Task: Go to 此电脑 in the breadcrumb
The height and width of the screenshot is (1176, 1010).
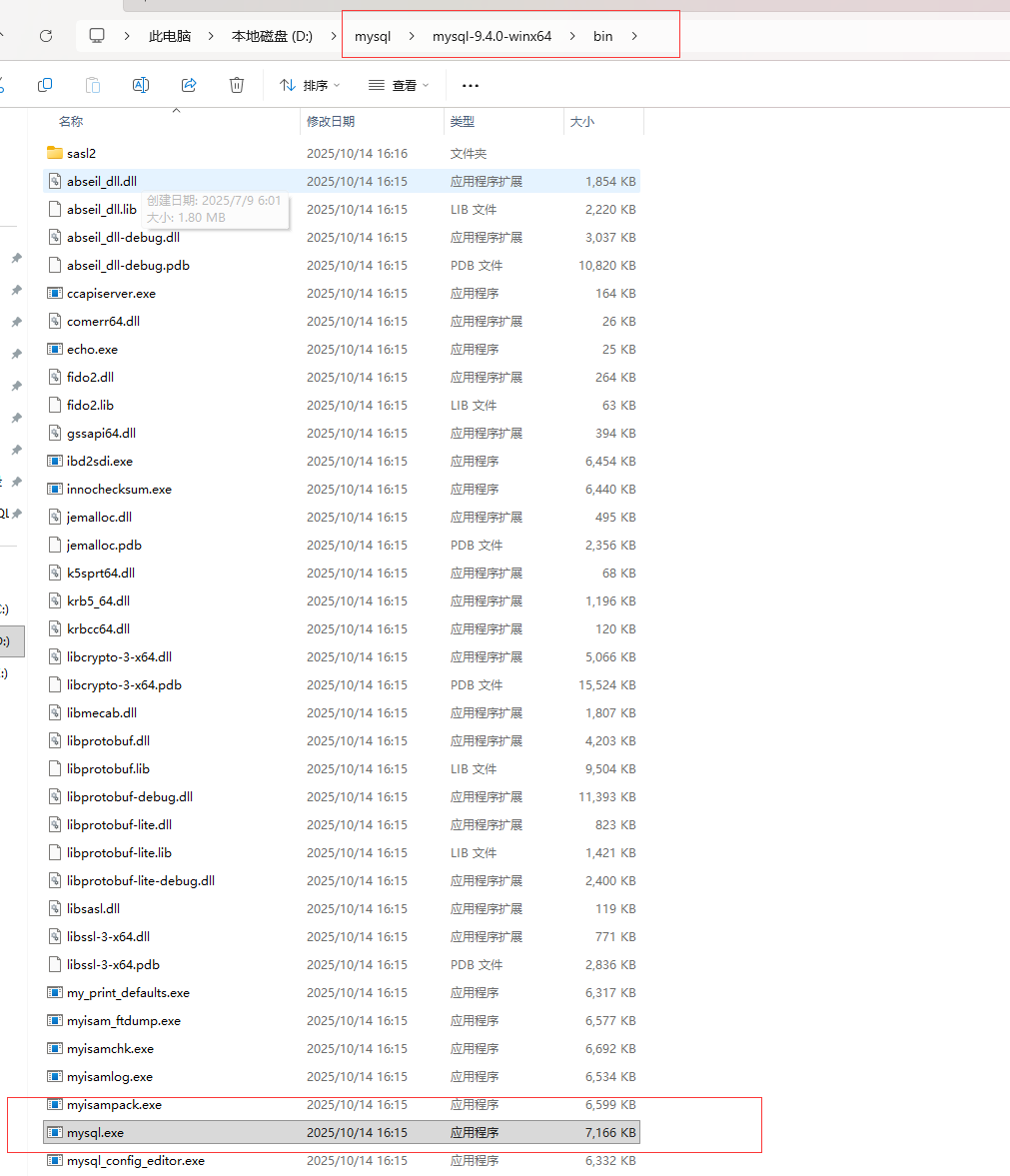Action: coord(170,36)
